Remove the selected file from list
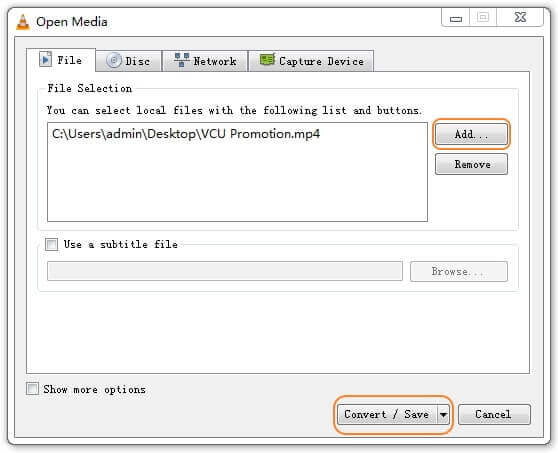The image size is (558, 453). pos(471,164)
